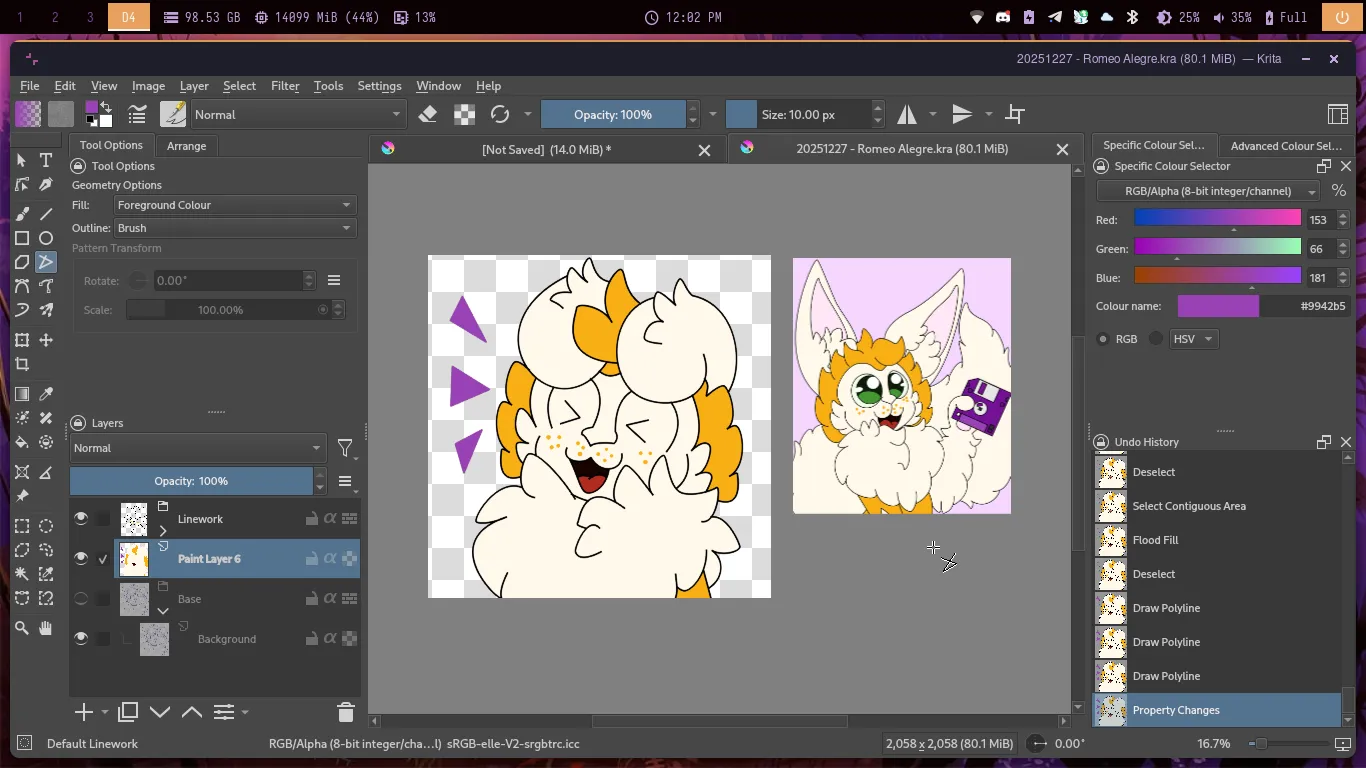The width and height of the screenshot is (1366, 768).
Task: Adjust the Red colour channel slider
Action: click(1217, 218)
